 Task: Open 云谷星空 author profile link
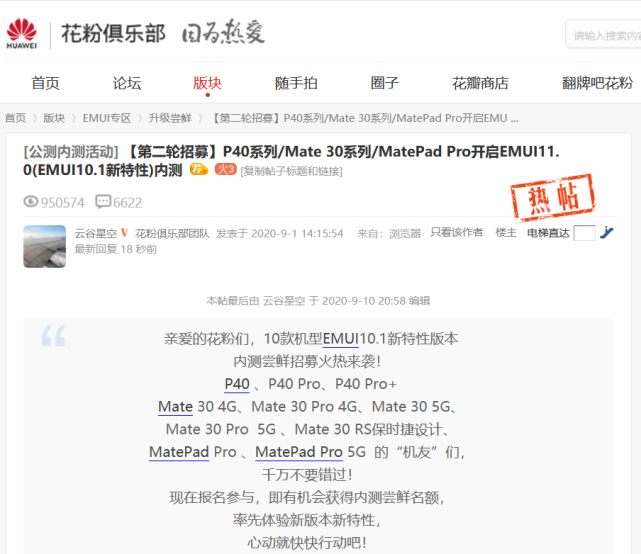pos(96,233)
